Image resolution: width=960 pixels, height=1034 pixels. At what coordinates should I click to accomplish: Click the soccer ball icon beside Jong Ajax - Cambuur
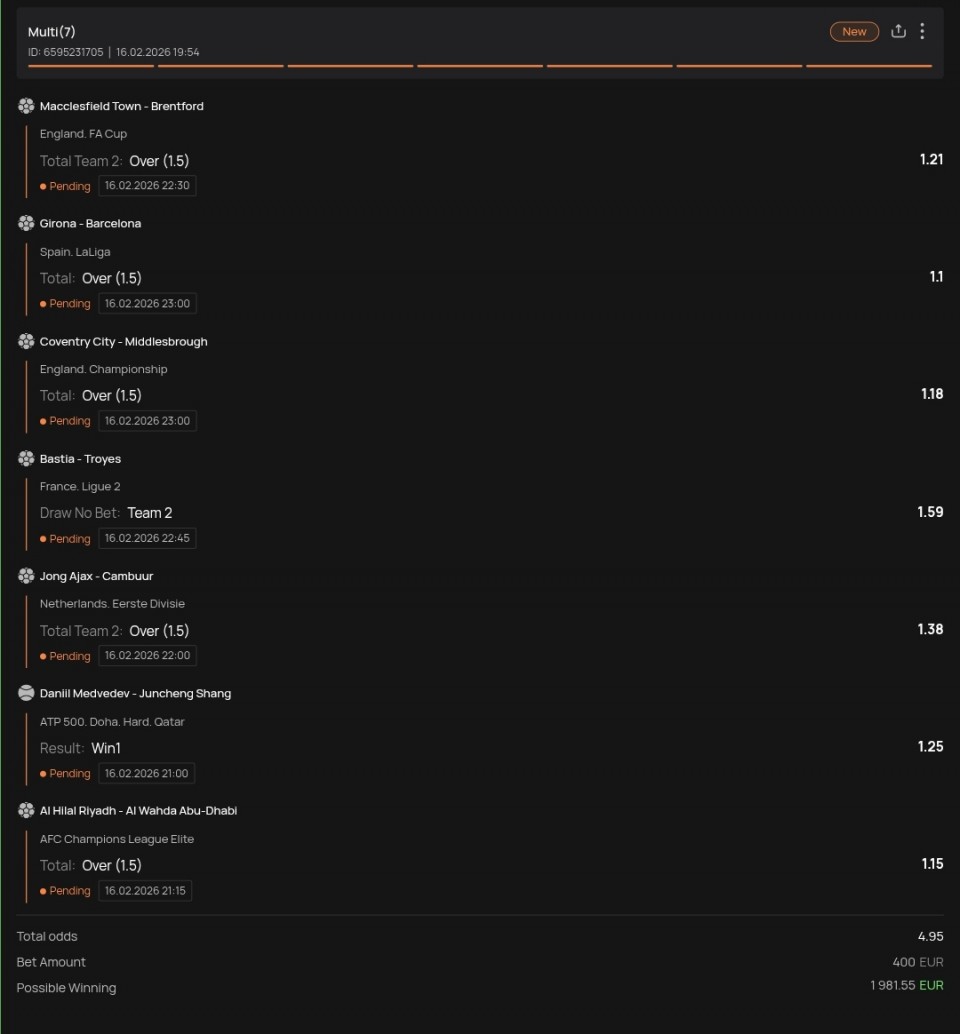click(x=26, y=576)
